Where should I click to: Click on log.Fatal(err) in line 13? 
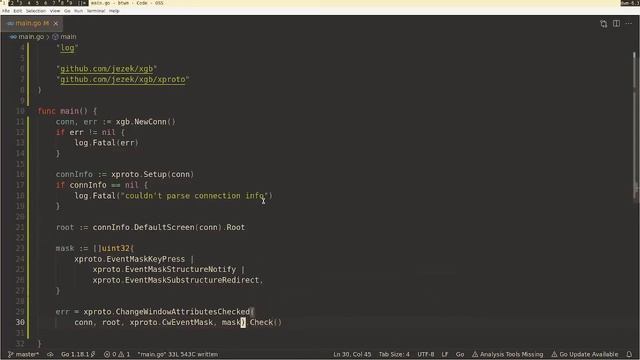(x=106, y=143)
